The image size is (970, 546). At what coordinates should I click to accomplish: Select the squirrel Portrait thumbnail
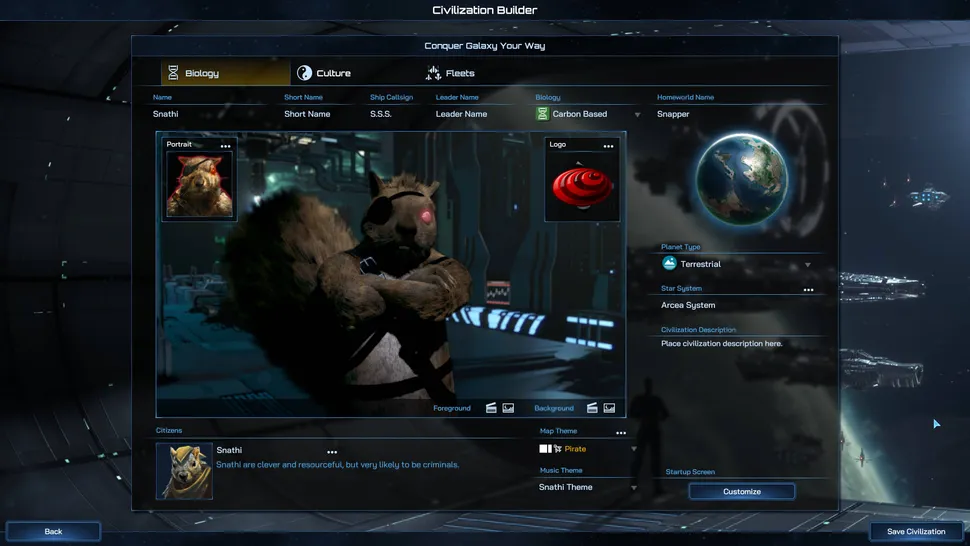click(199, 186)
